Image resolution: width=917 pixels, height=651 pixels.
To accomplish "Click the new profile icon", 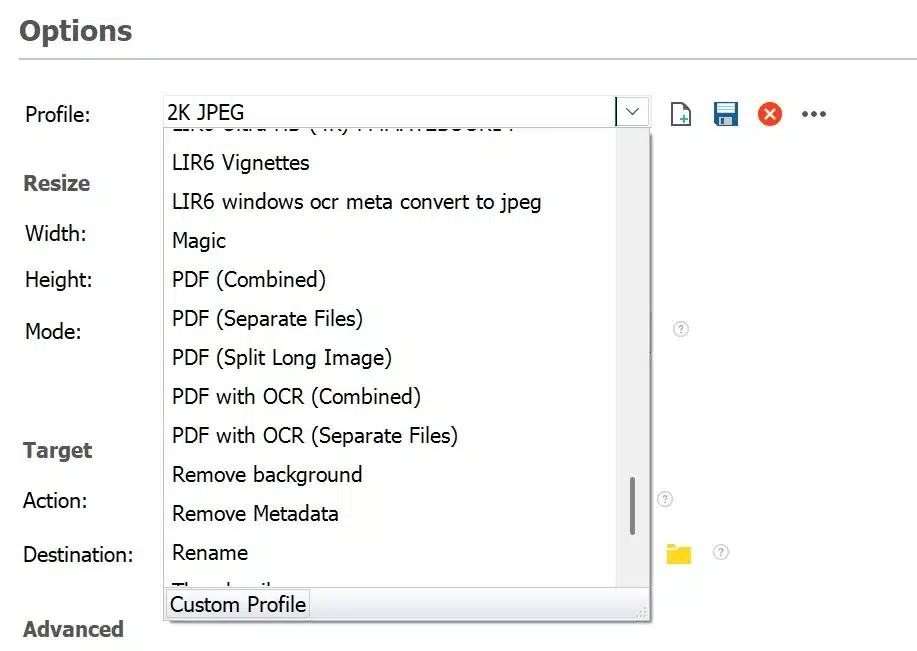I will coord(681,114).
